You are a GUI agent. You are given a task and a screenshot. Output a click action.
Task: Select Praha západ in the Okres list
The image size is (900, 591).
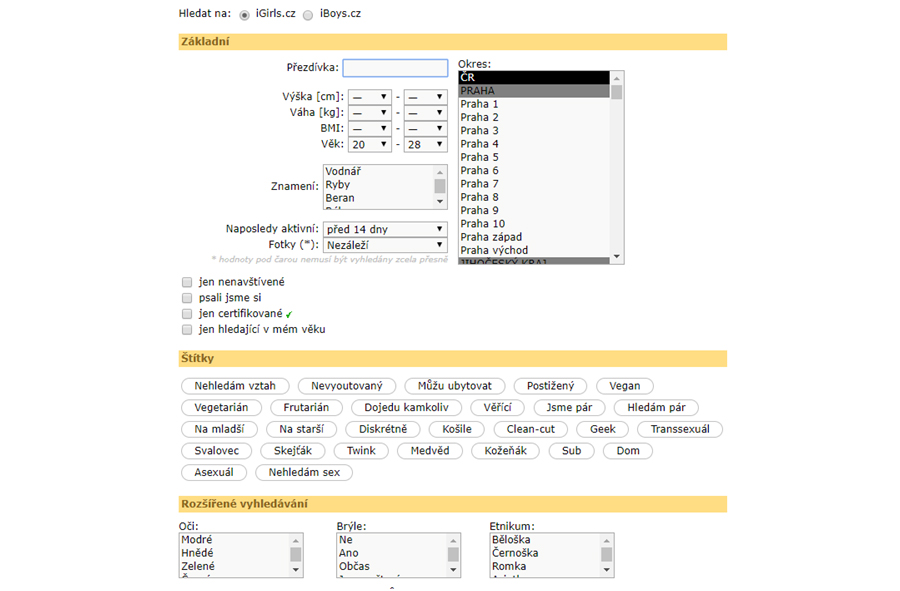[x=534, y=237]
